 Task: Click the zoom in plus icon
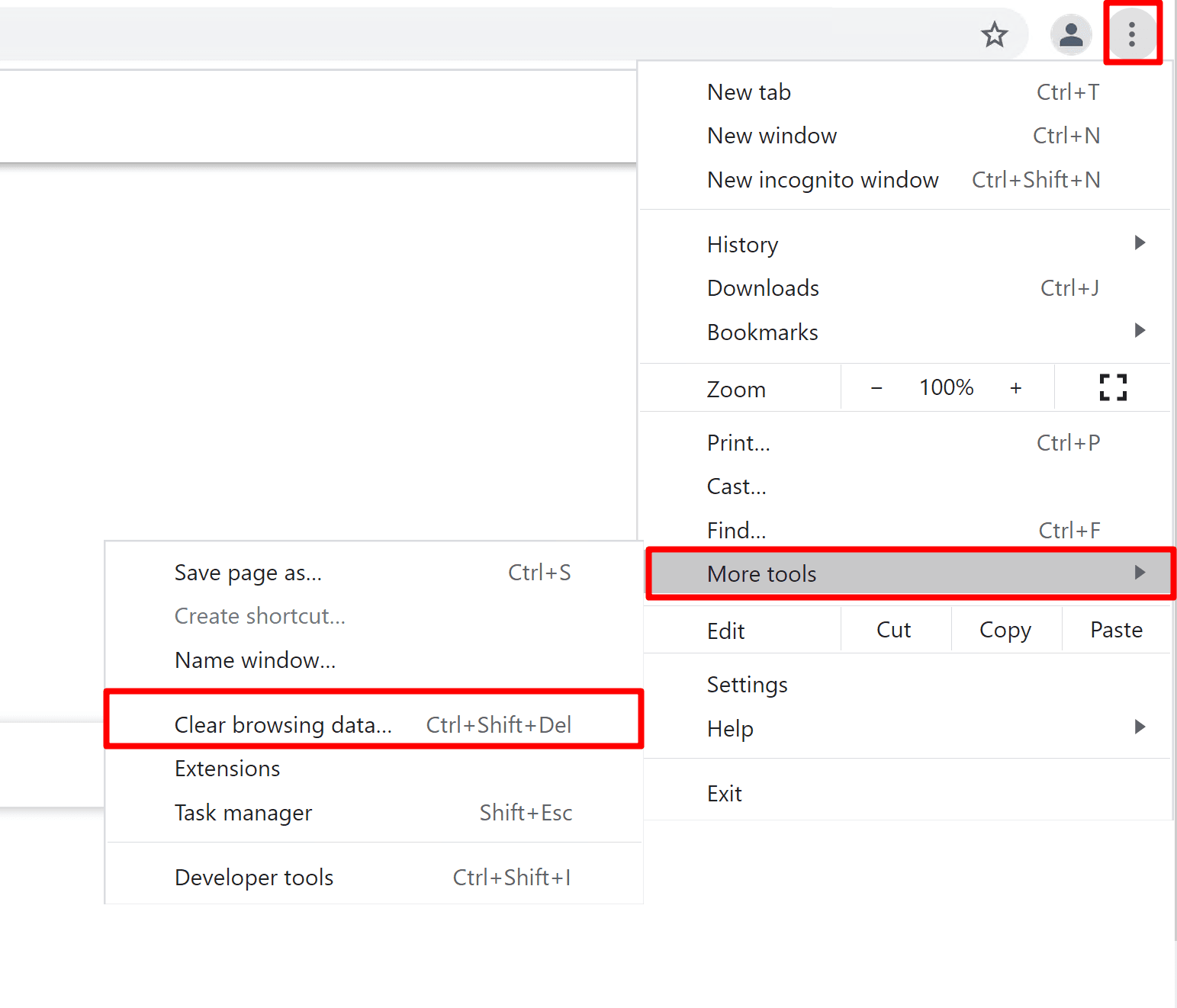click(1016, 387)
